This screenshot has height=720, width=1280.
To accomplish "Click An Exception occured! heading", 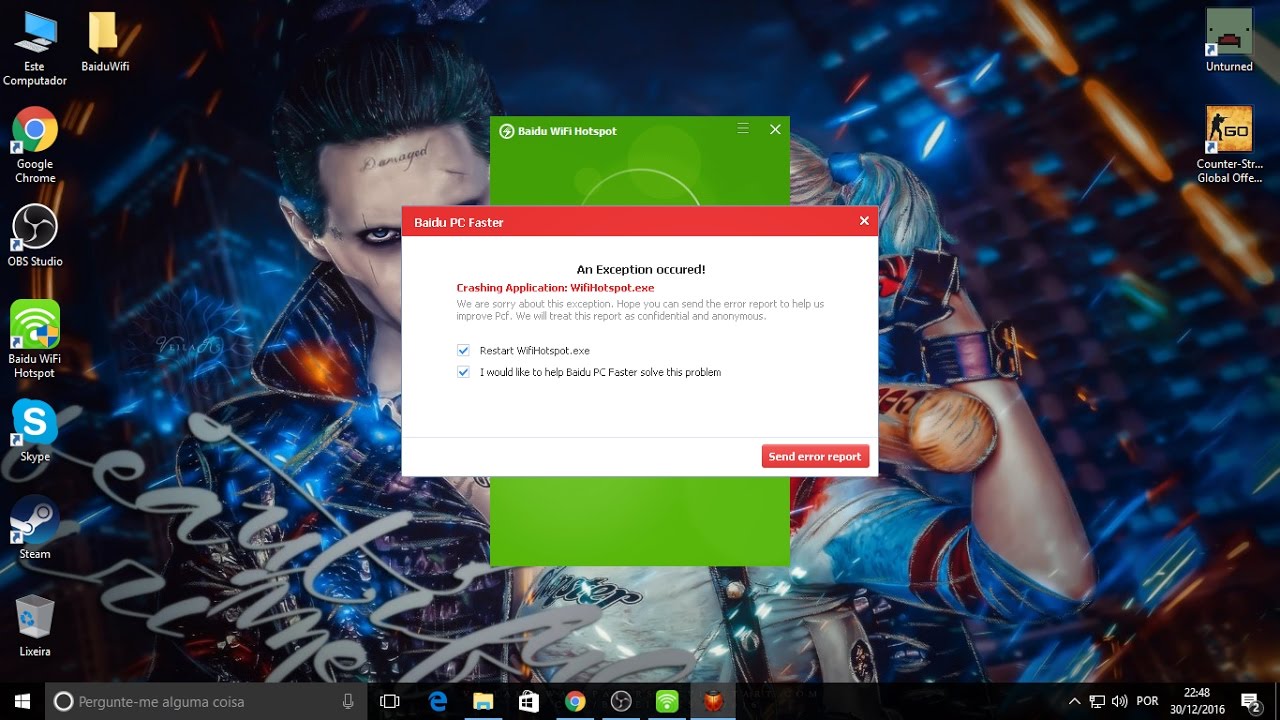I will (641, 269).
